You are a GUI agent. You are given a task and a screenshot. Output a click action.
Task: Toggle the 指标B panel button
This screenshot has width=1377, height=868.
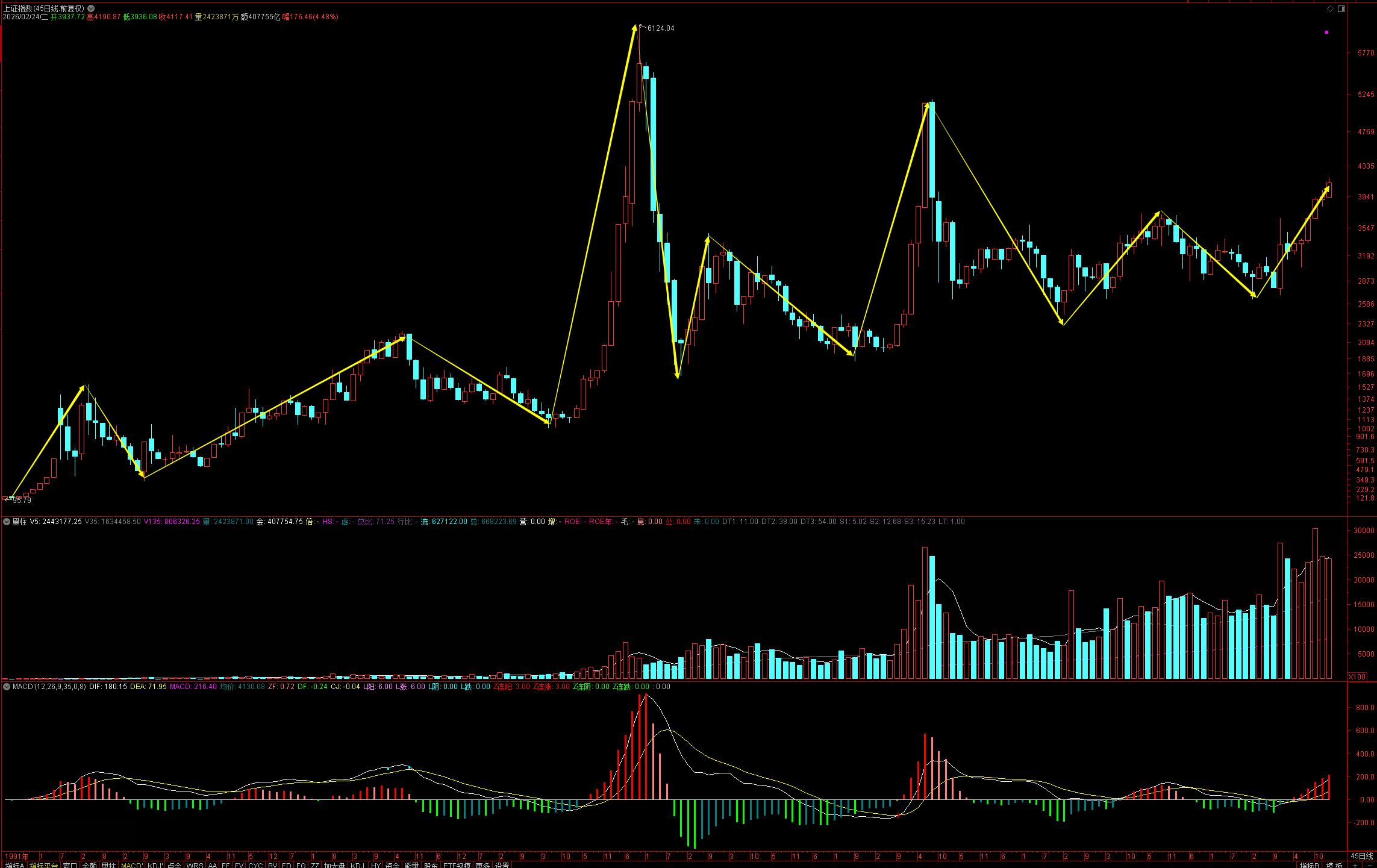pyautogui.click(x=1308, y=865)
